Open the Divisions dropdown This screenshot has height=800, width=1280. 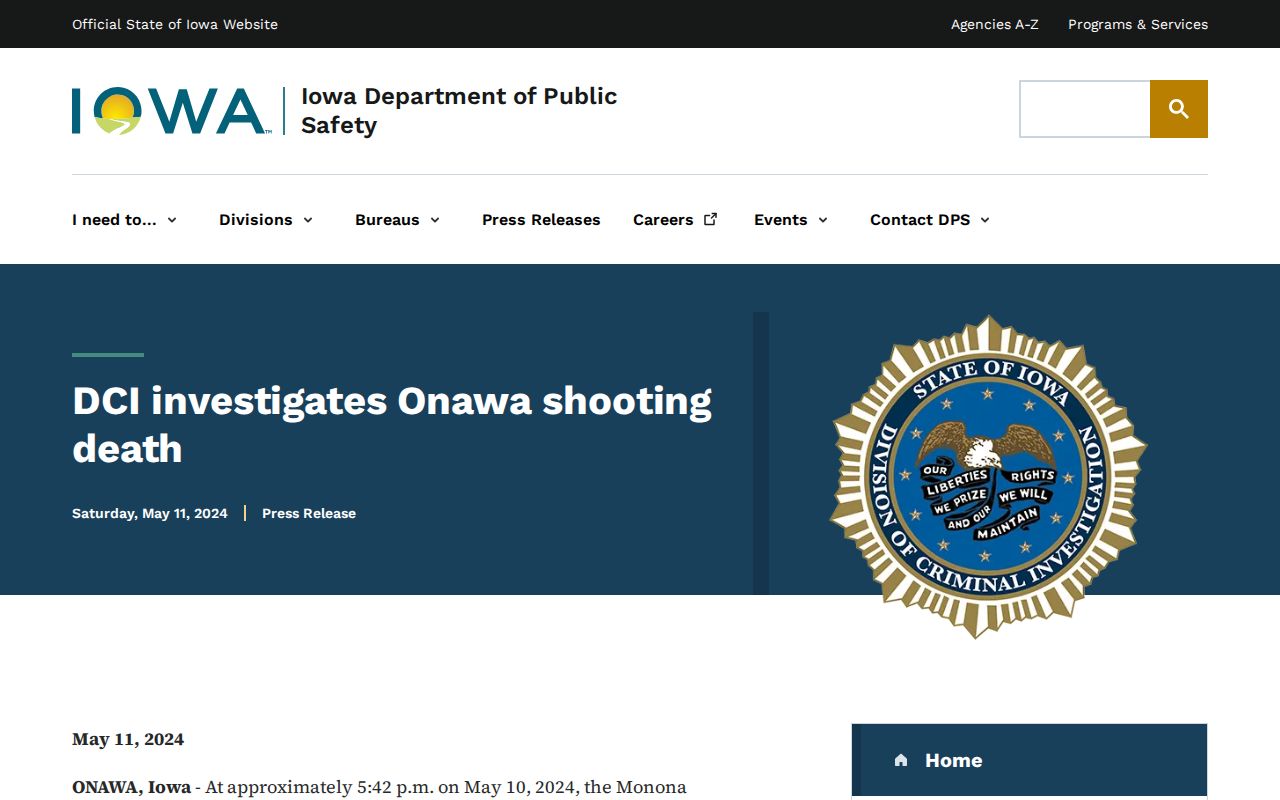(266, 220)
